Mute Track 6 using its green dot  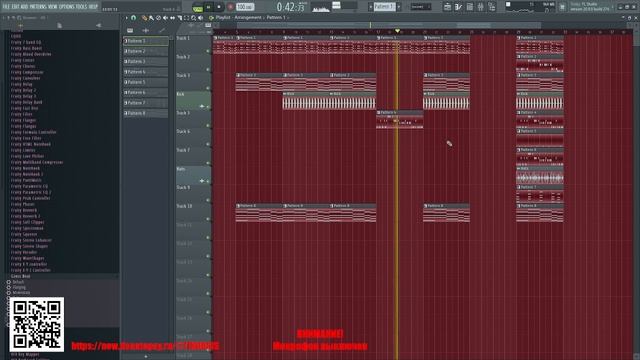point(208,144)
